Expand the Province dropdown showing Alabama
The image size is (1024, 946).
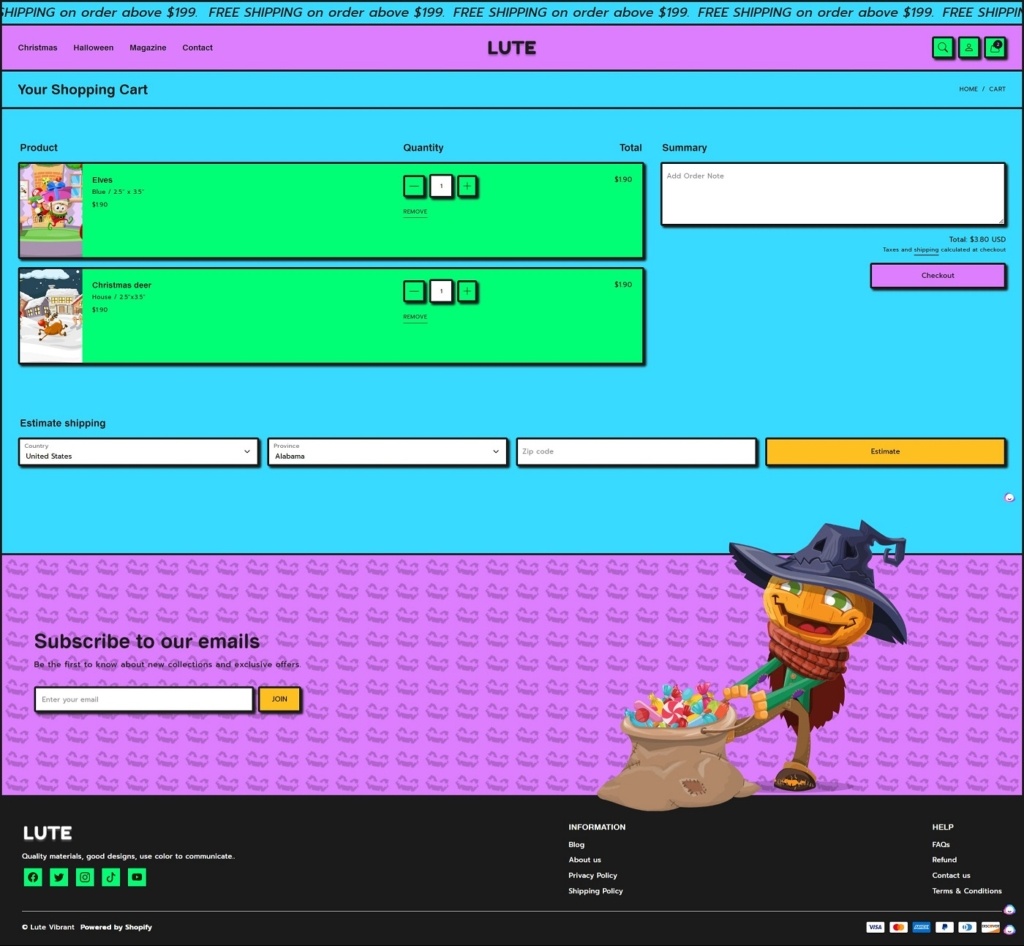387,452
